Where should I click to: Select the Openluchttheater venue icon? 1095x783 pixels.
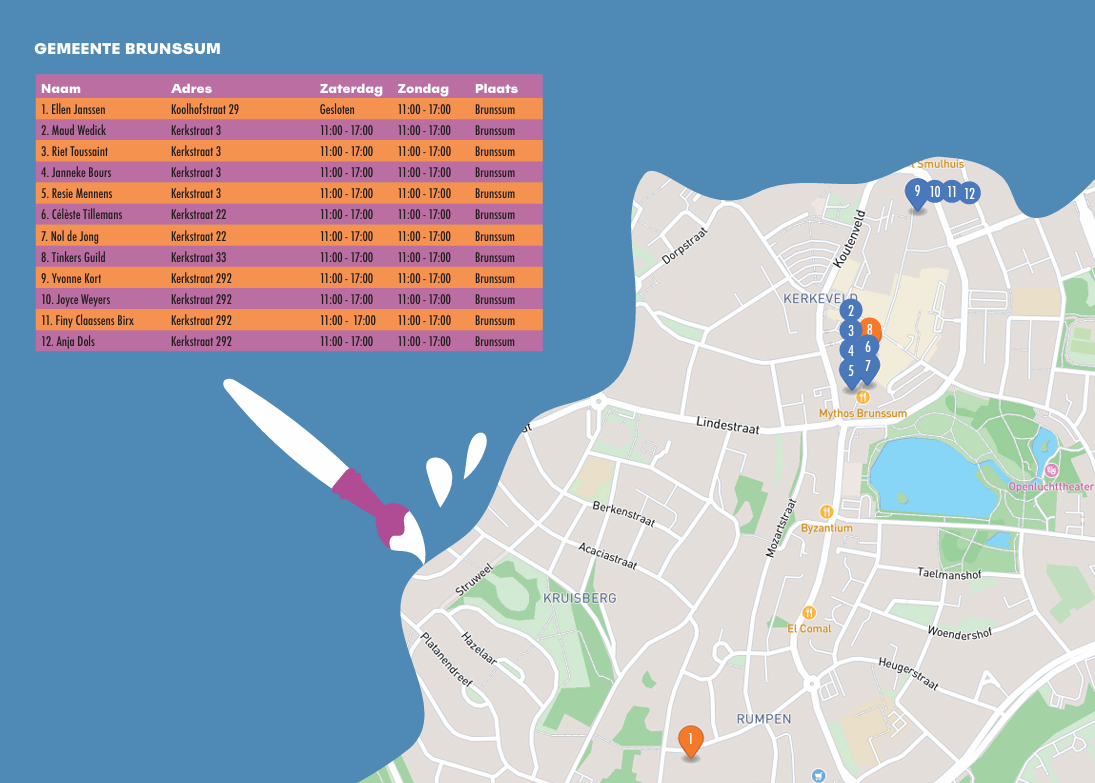pos(1051,471)
